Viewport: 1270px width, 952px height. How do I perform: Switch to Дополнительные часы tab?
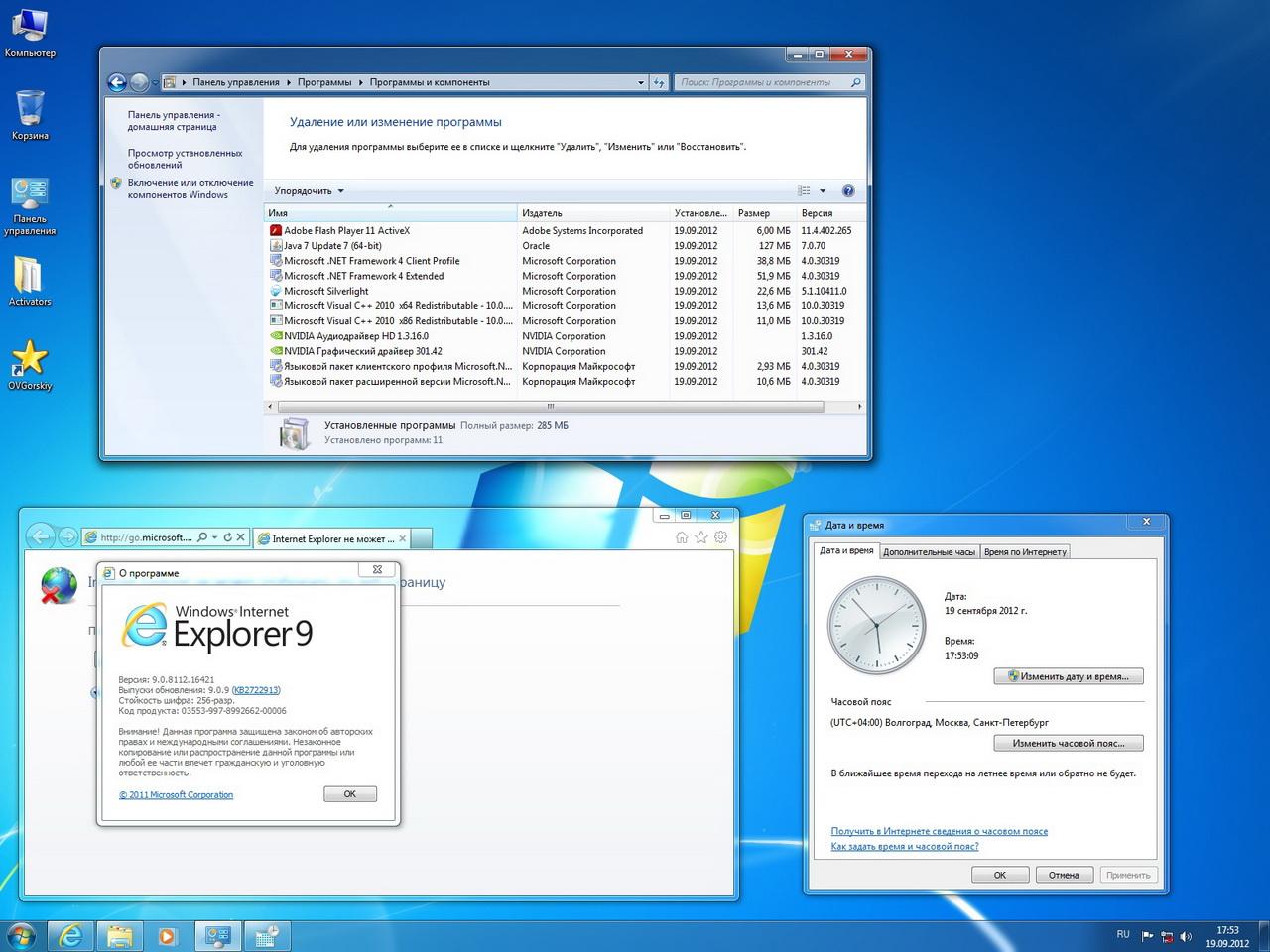tap(929, 552)
